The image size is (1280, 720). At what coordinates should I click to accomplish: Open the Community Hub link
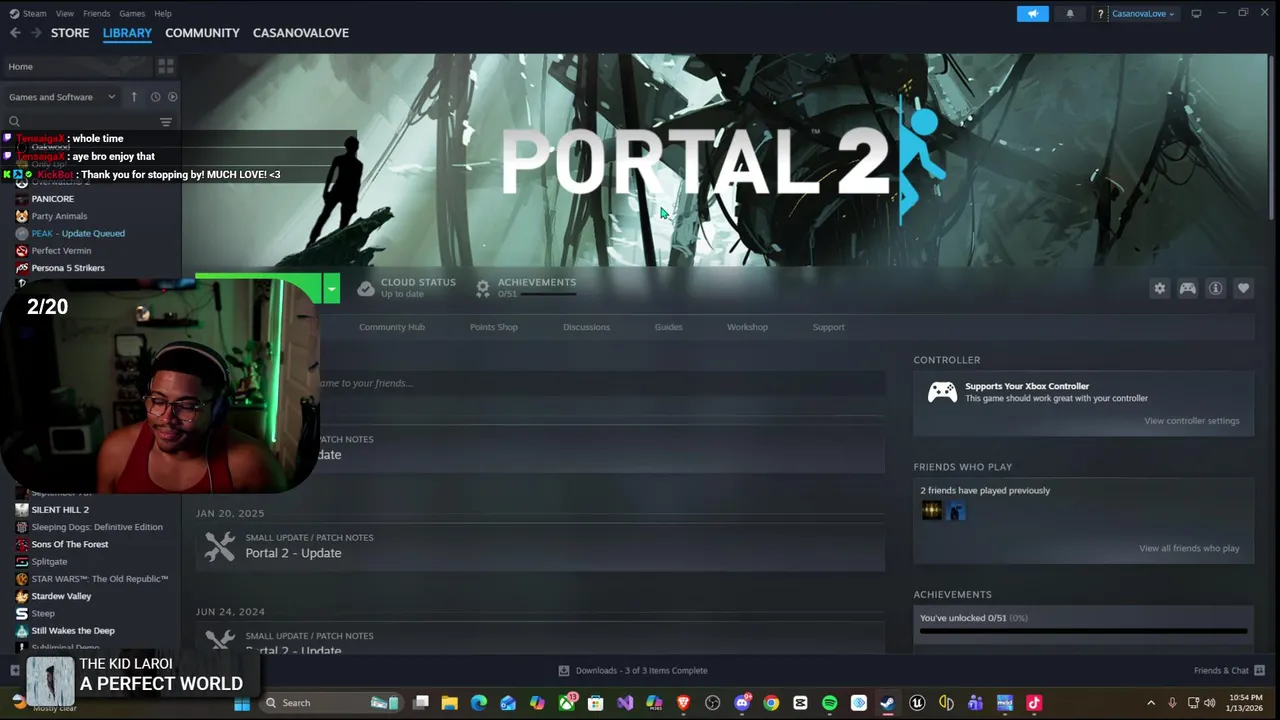pyautogui.click(x=392, y=327)
